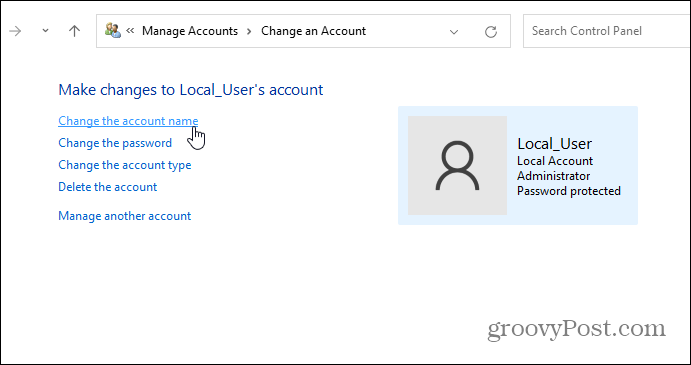Focus the Search Control Panel field
The image size is (691, 365).
tap(606, 31)
